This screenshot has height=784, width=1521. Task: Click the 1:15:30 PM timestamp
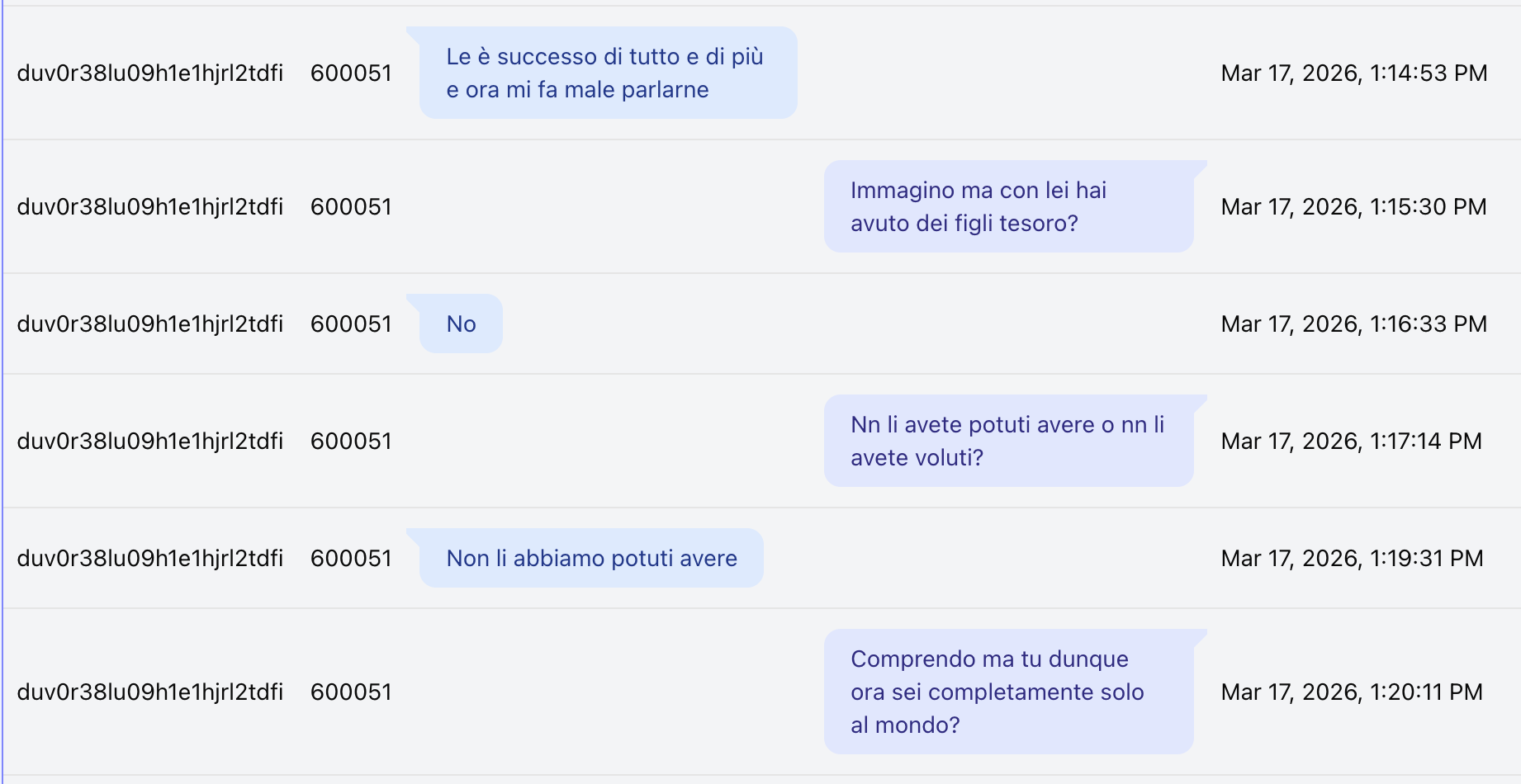tap(1353, 206)
